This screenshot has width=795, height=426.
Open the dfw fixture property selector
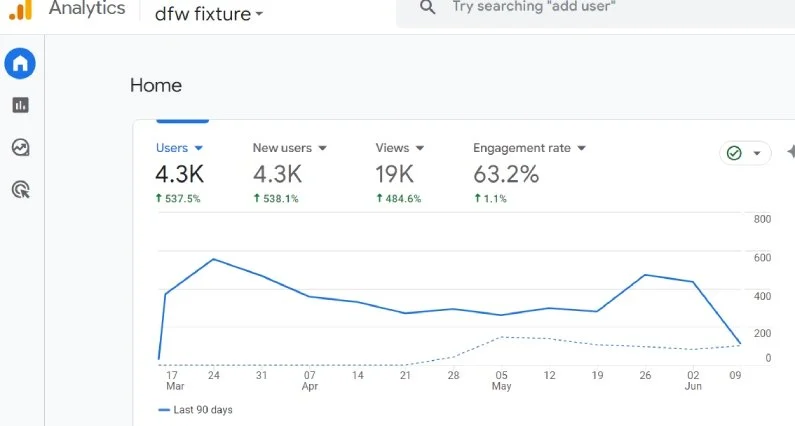click(209, 14)
